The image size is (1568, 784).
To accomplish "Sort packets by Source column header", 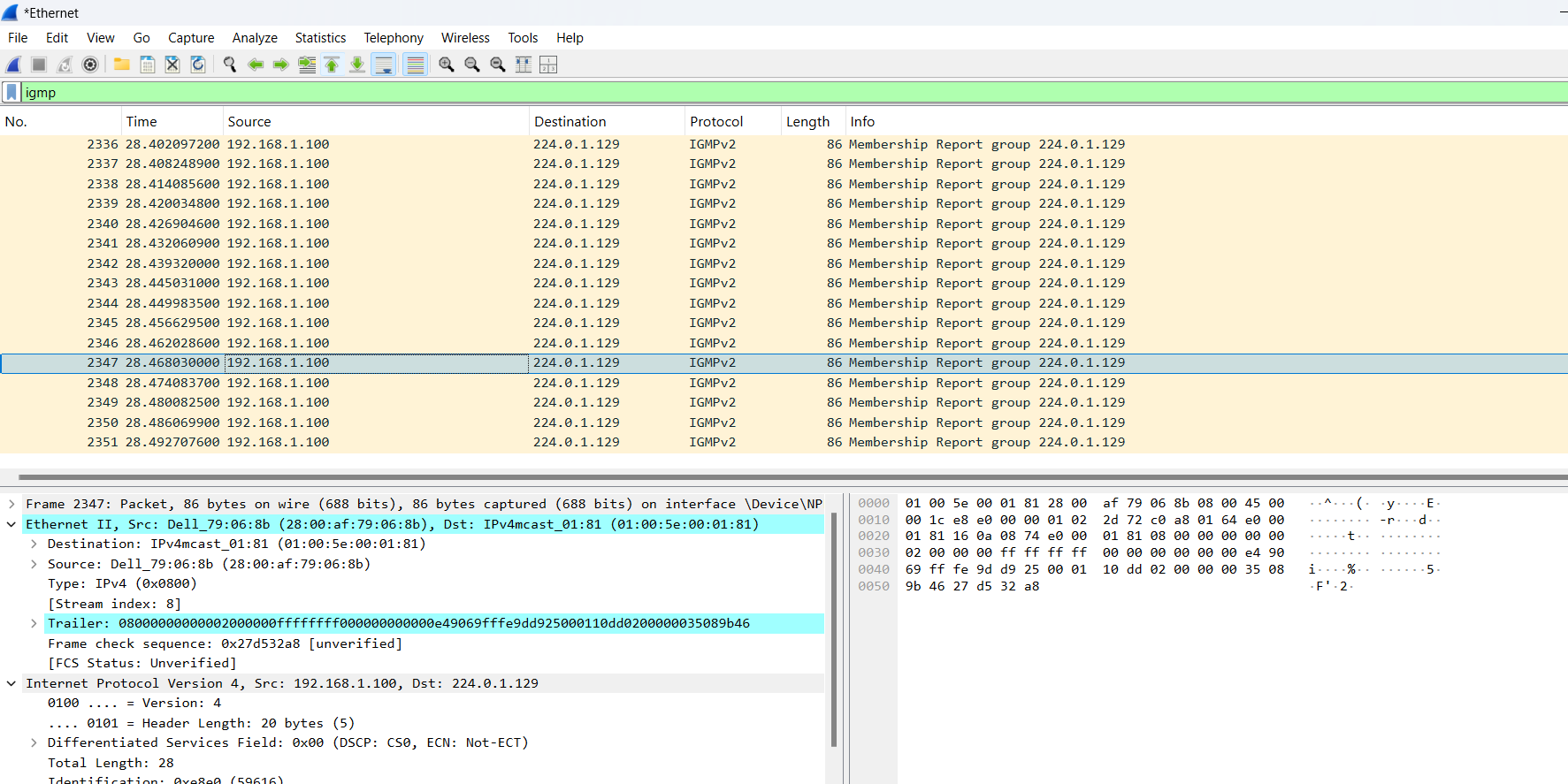I will [x=376, y=122].
